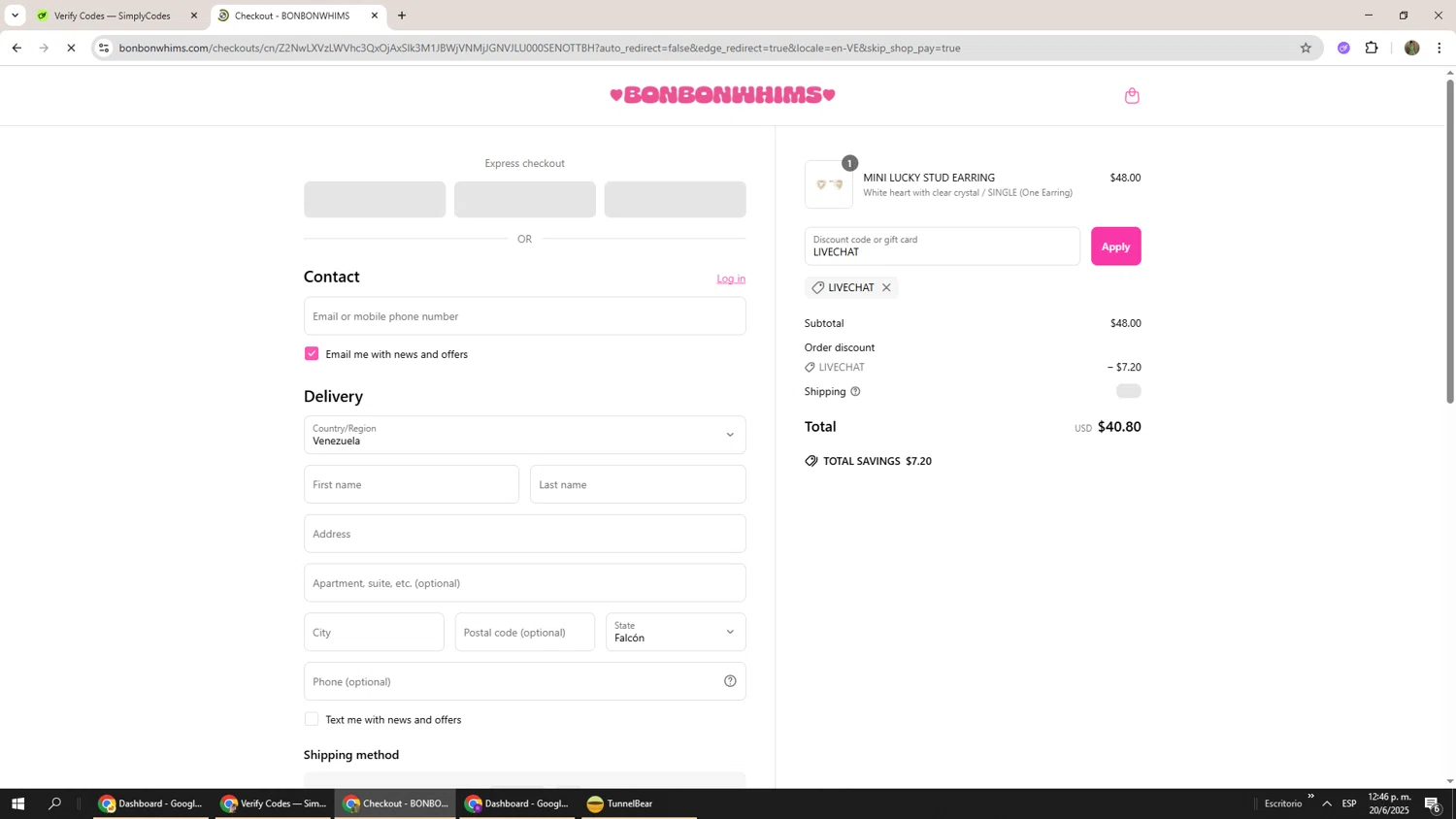Open the tab search dropdown arrow

pos(15,16)
